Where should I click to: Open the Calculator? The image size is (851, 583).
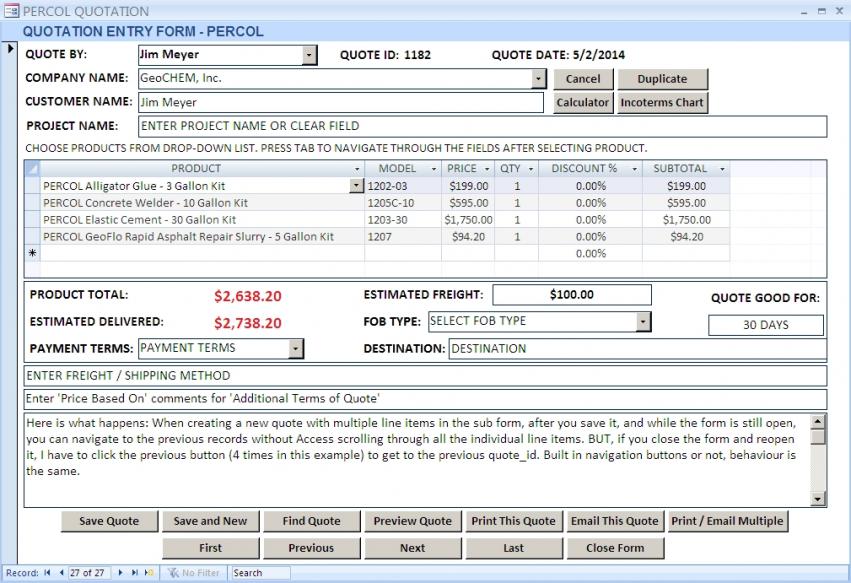[583, 103]
